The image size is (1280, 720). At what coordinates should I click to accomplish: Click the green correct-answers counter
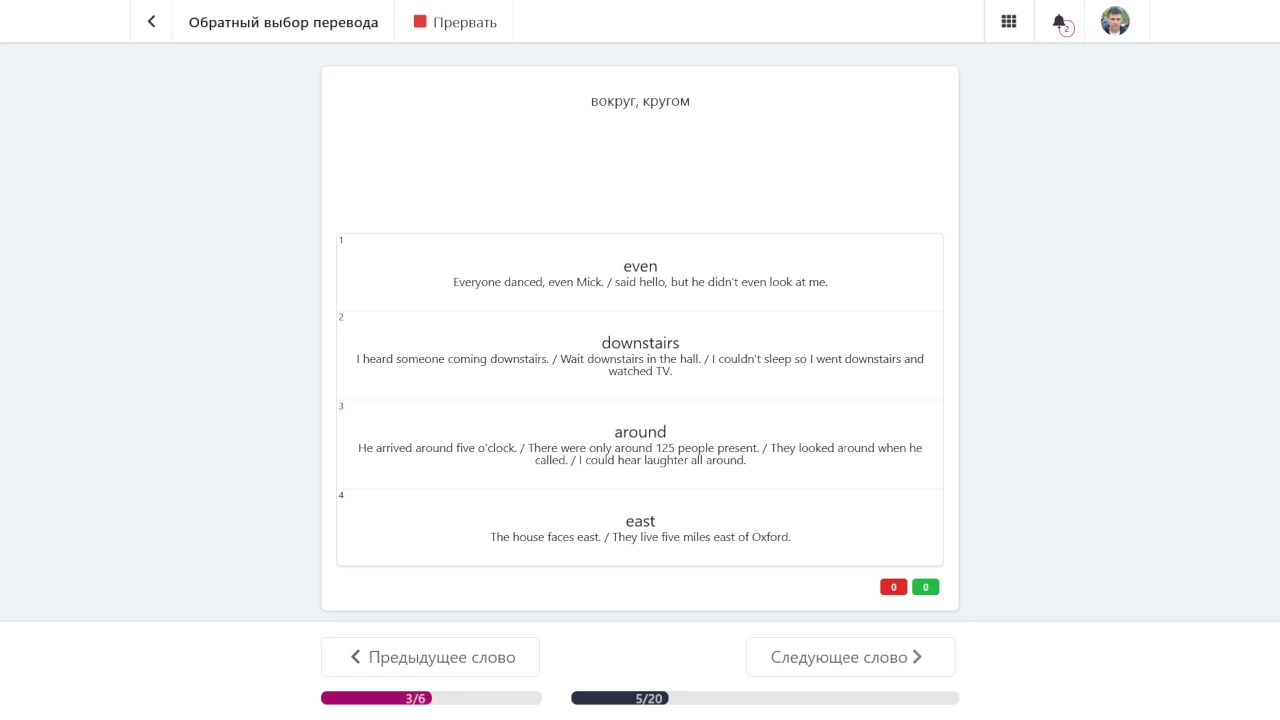coord(926,587)
